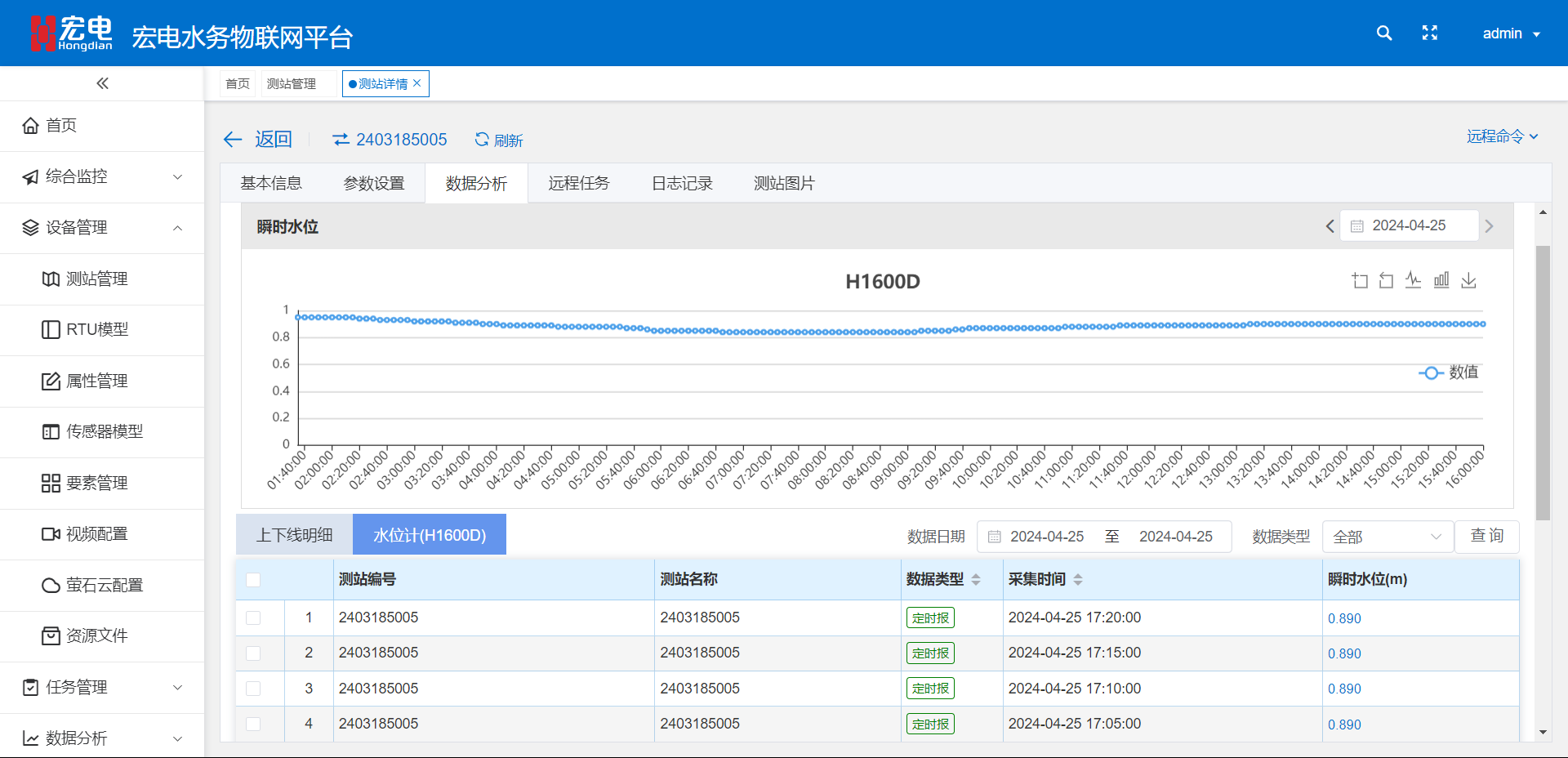Click chart area zoom icon
This screenshot has width=1568, height=758.
click(1360, 281)
